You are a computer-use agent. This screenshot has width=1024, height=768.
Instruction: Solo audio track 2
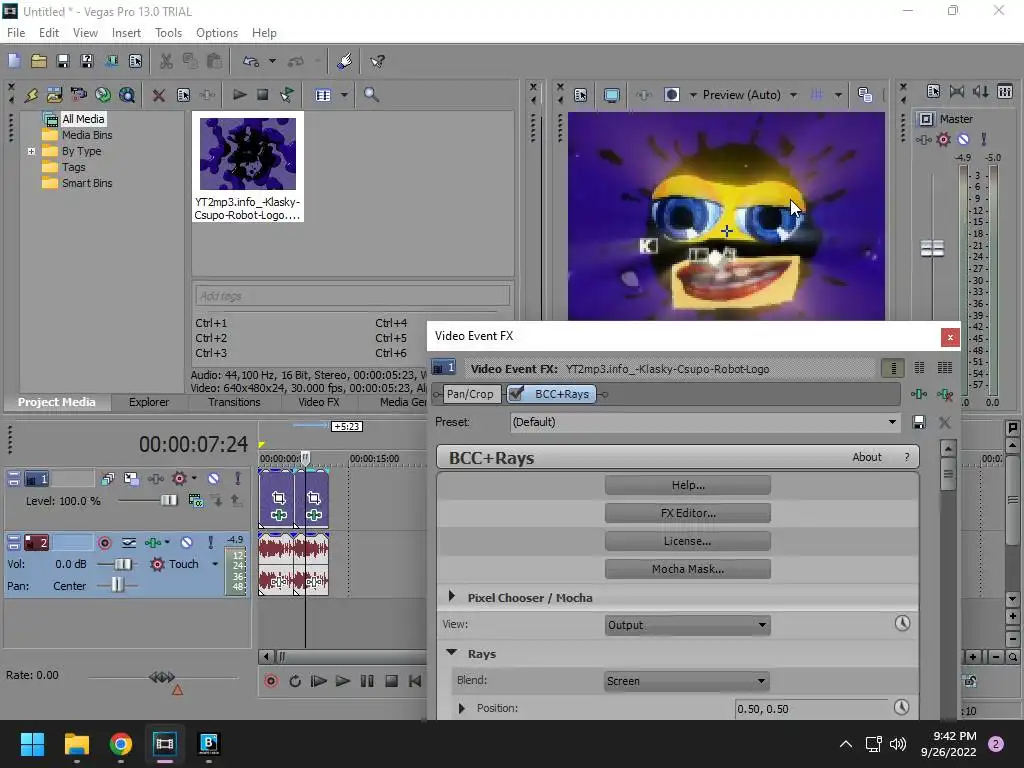[x=210, y=542]
